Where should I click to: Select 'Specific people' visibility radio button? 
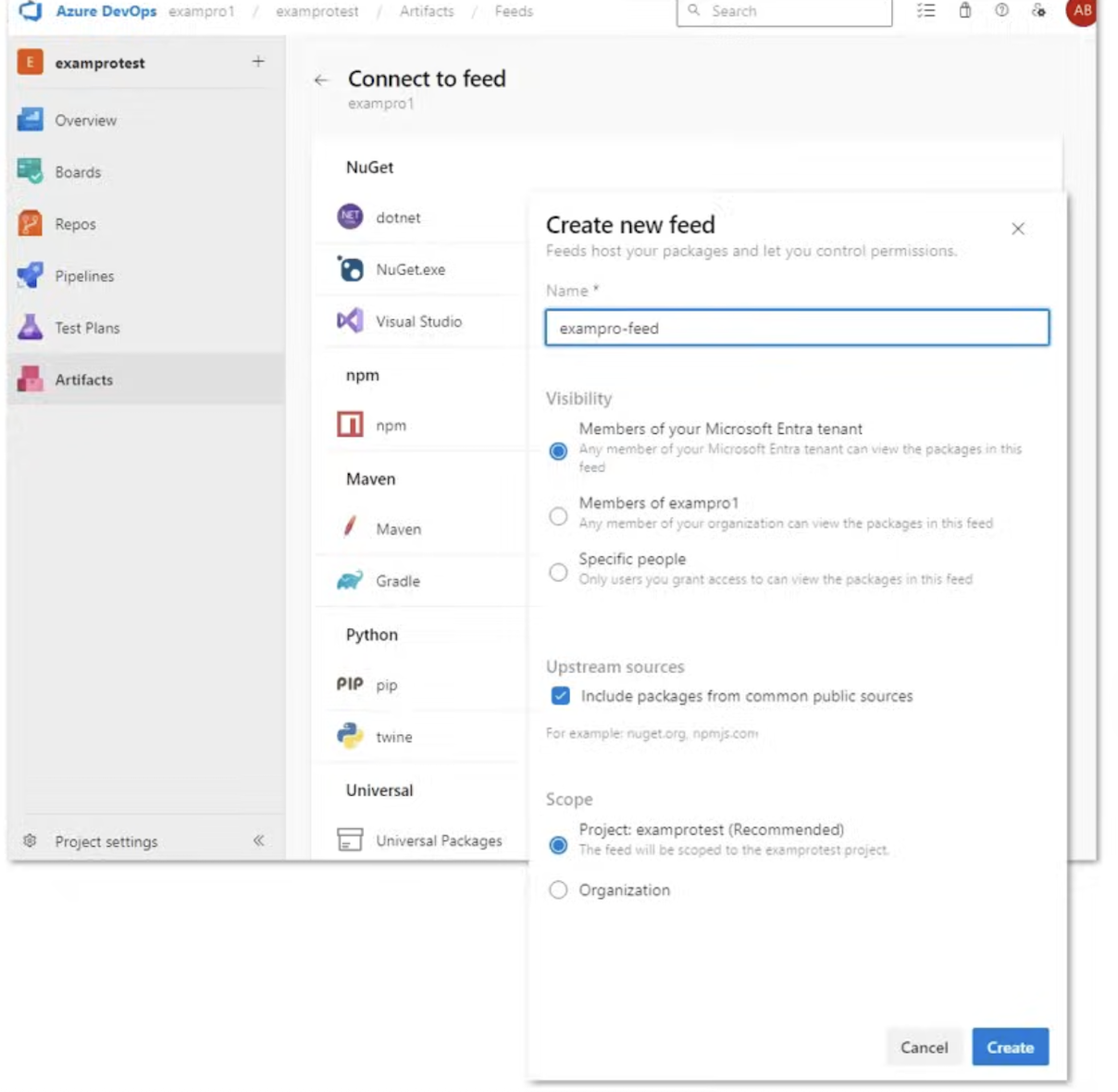click(558, 572)
